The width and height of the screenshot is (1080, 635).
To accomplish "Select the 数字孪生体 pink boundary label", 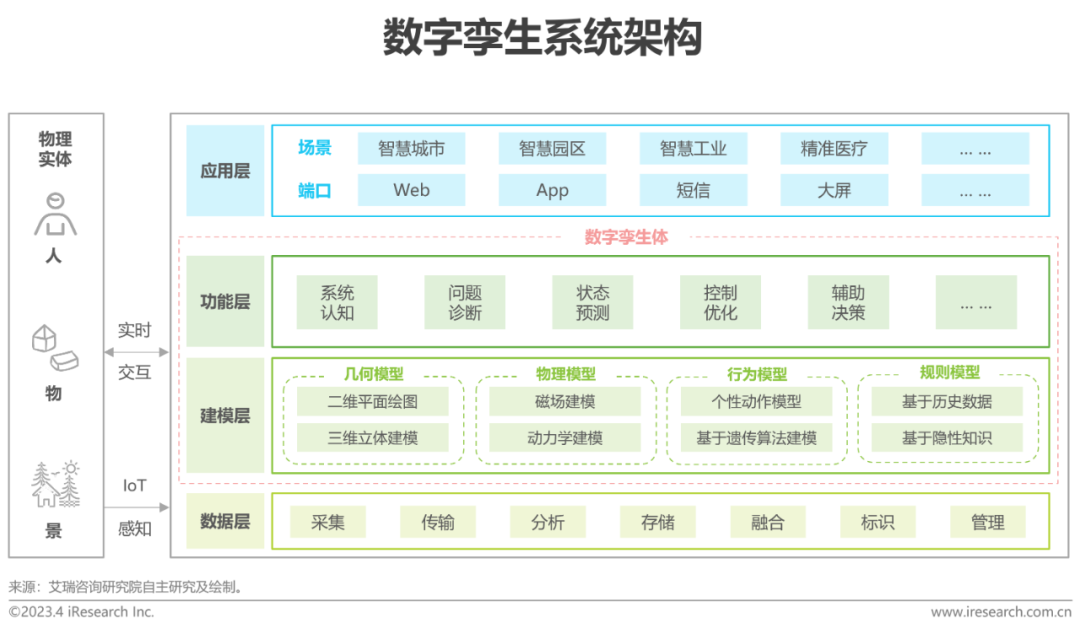I will coord(627,238).
